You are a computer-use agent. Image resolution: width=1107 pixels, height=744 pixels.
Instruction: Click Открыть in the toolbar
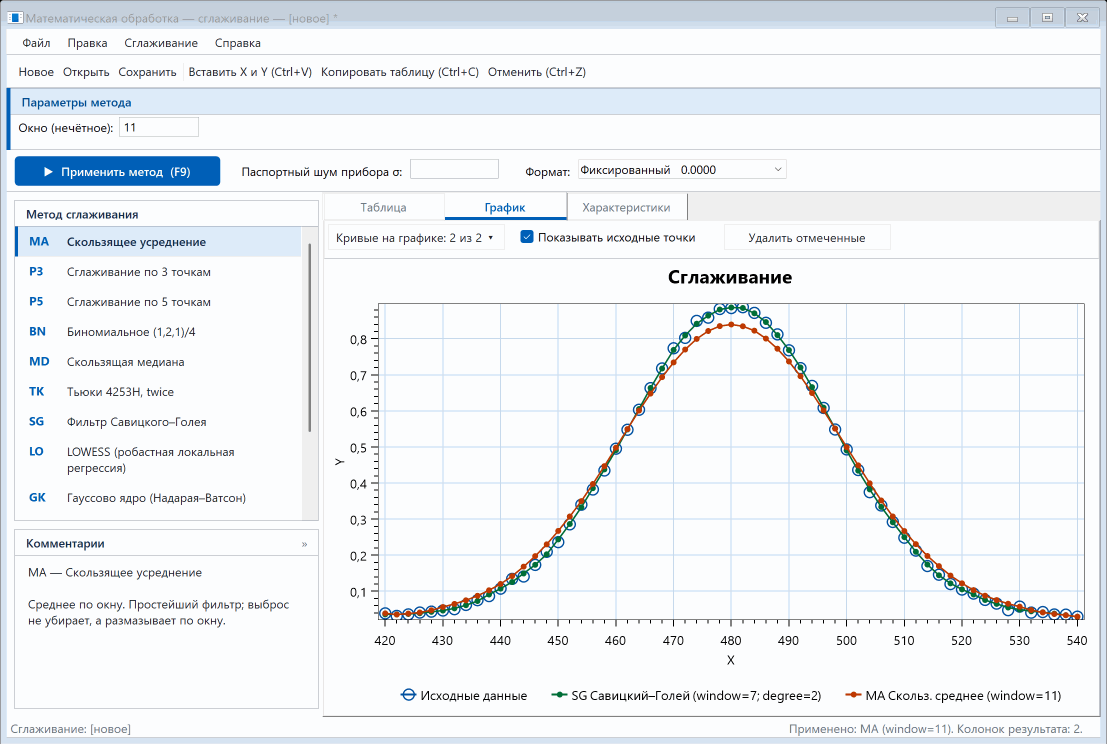tap(86, 72)
